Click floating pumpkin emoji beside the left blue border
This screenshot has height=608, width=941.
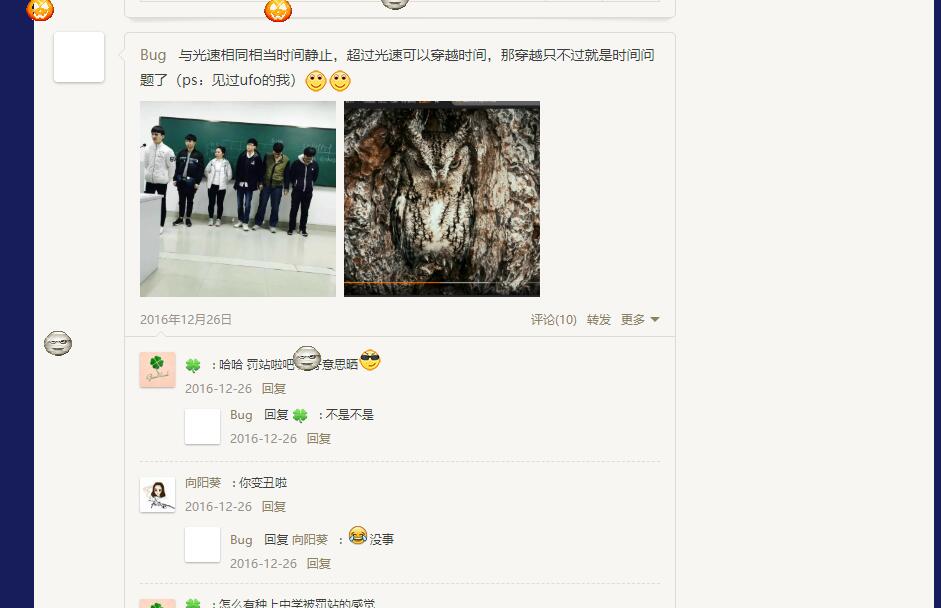pos(40,8)
